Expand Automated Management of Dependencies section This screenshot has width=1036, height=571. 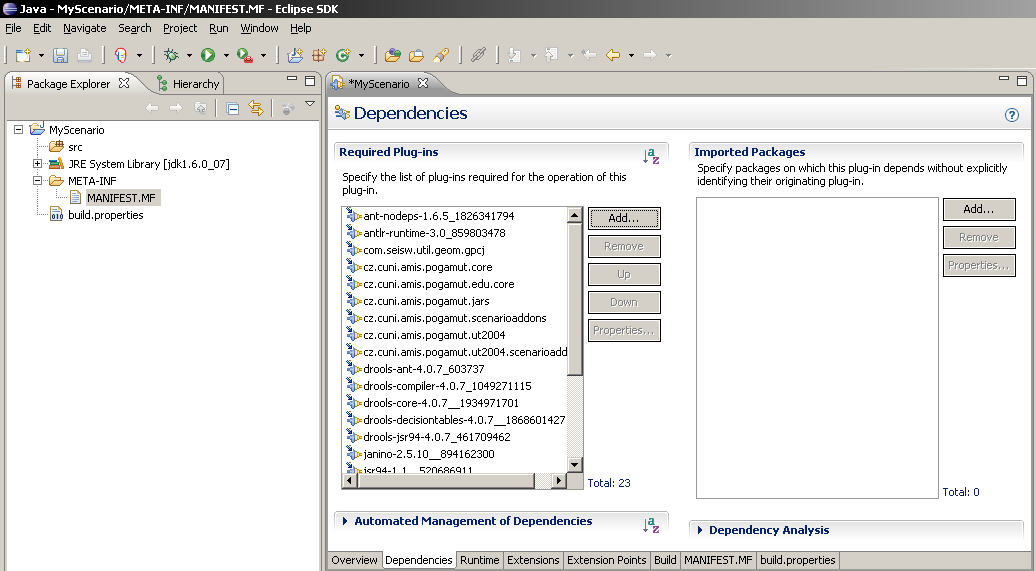click(x=346, y=521)
